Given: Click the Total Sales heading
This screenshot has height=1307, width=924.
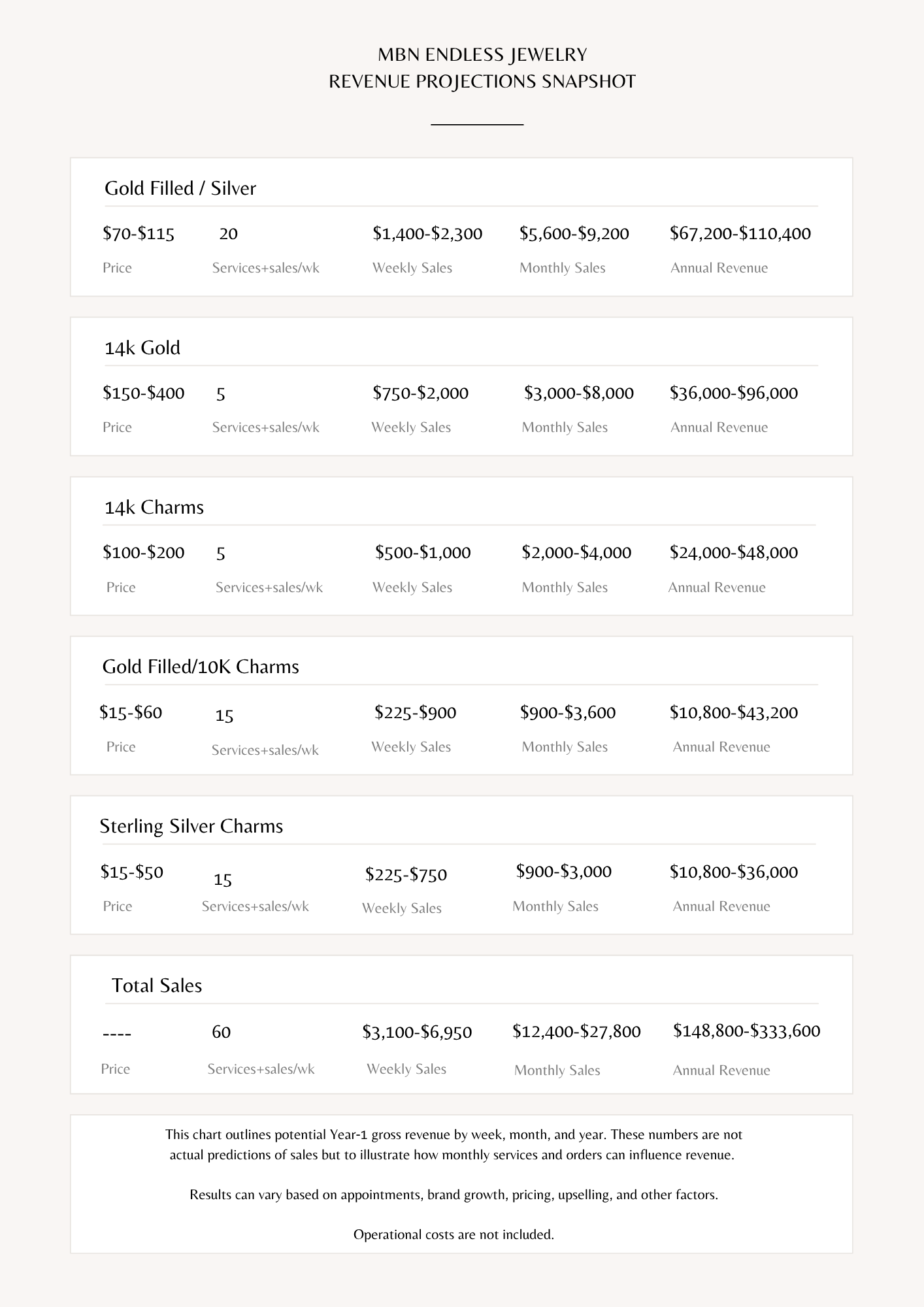Looking at the screenshot, I should pos(157,985).
